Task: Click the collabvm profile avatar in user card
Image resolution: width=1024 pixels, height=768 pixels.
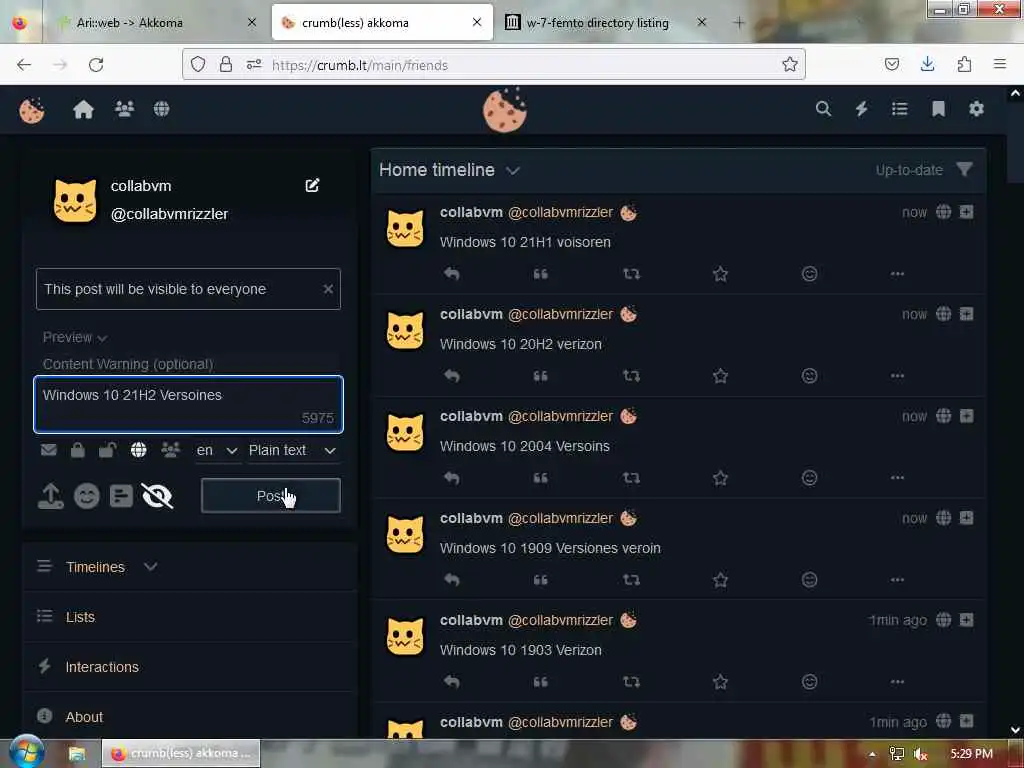Action: click(x=75, y=200)
